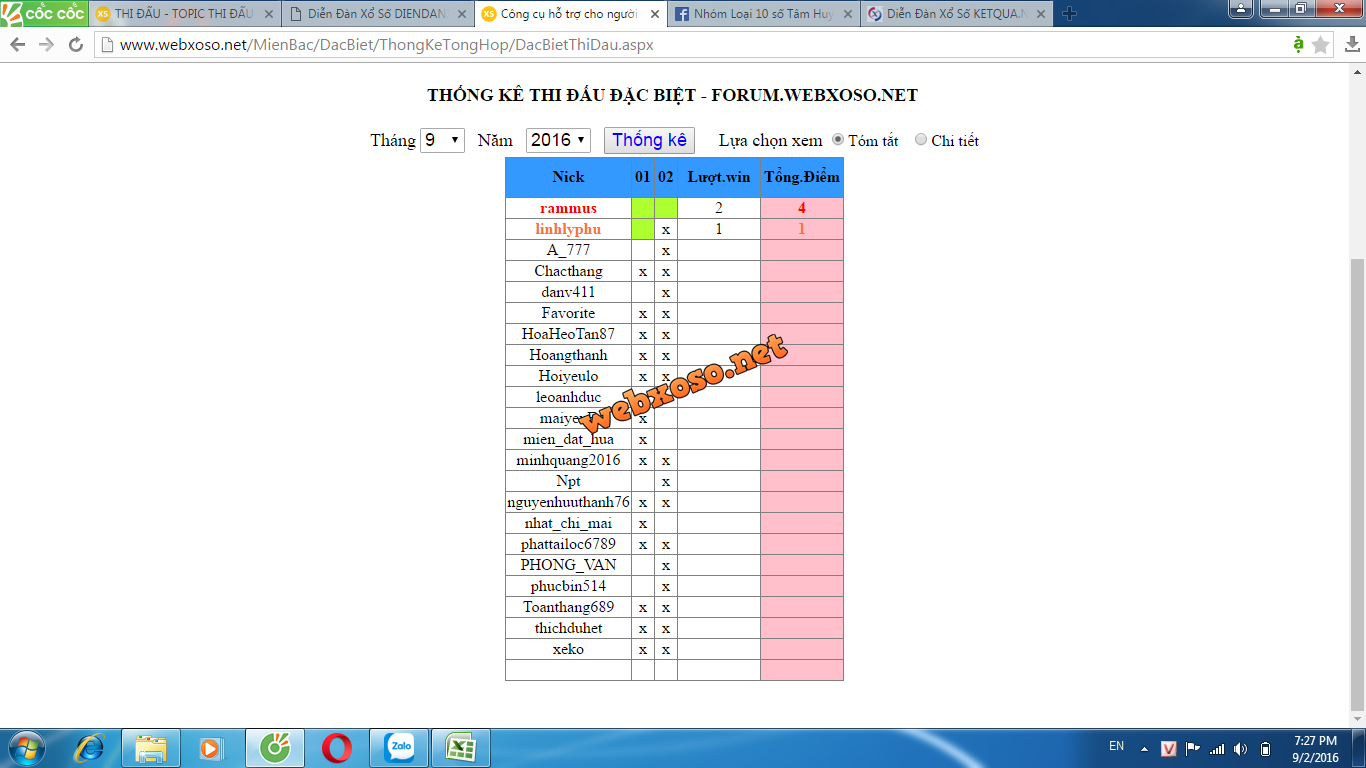
Task: Click the Thống kê button
Action: click(649, 140)
